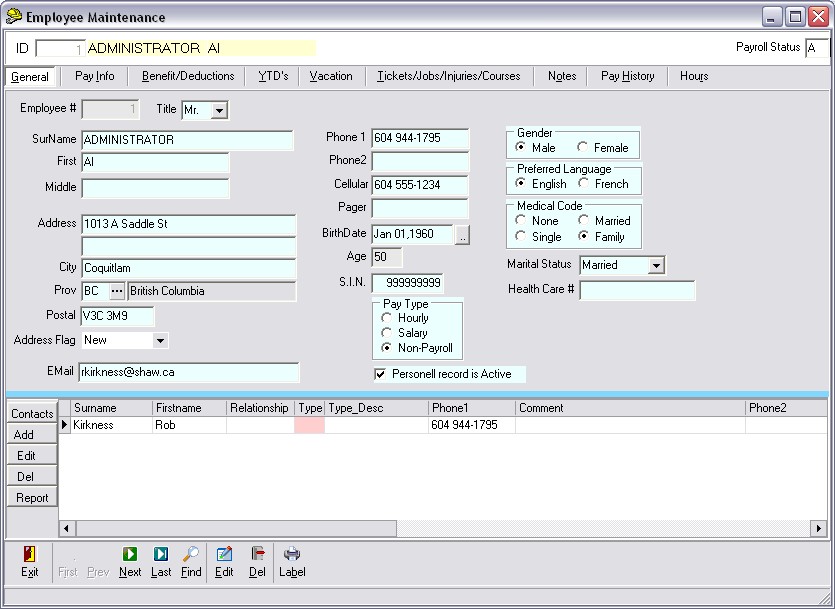Choose the Hourly pay type option
The height and width of the screenshot is (609, 835).
tap(387, 318)
